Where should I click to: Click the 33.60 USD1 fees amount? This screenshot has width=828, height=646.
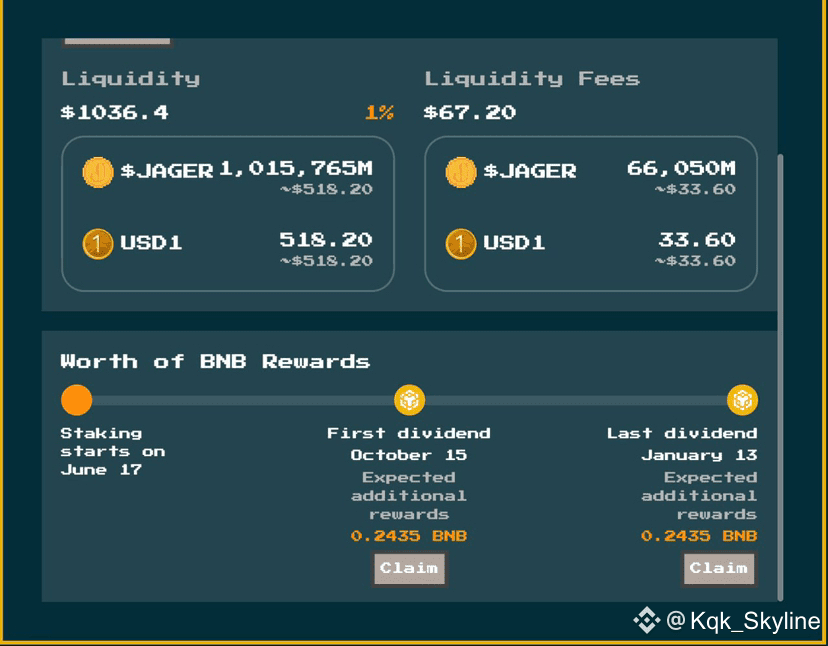pos(697,240)
